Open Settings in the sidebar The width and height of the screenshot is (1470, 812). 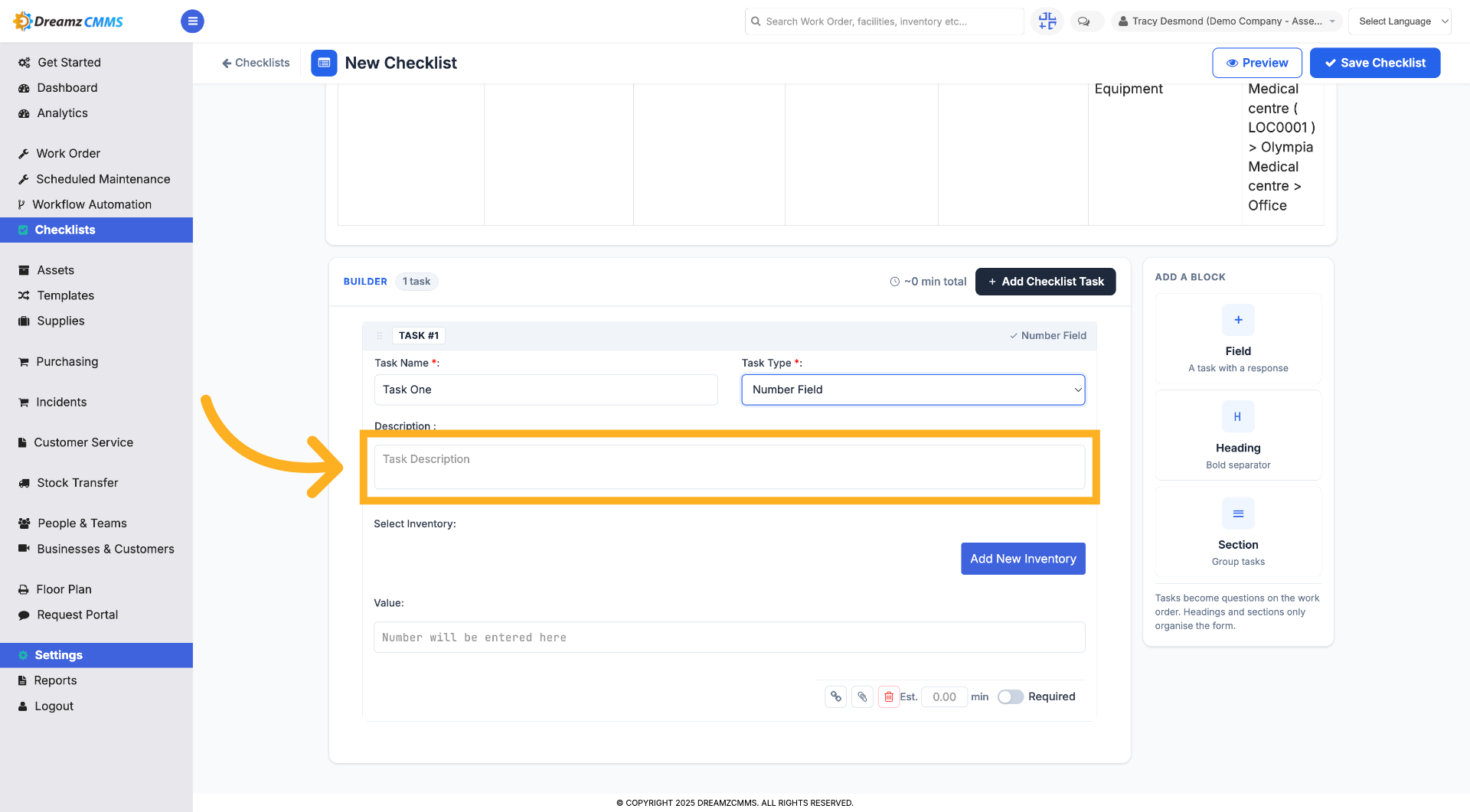tap(96, 655)
